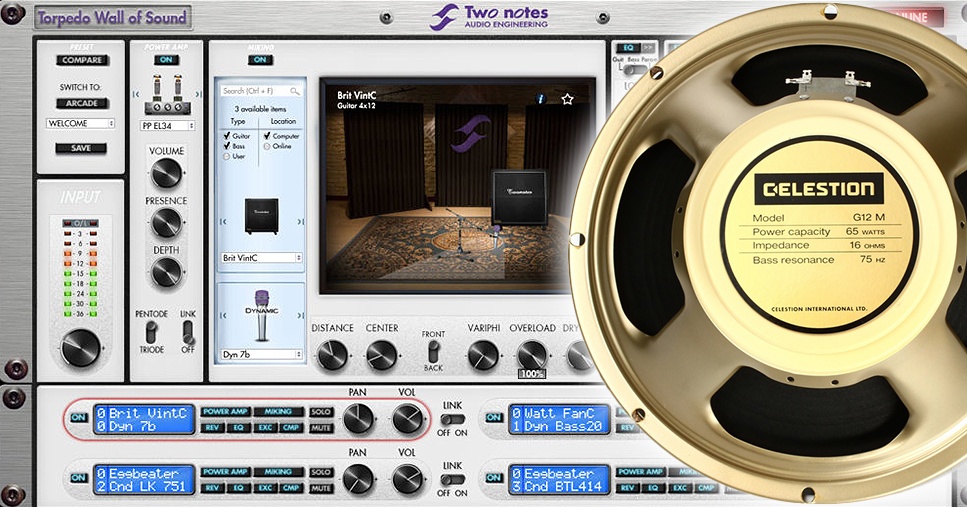The image size is (967, 507).
Task: Click the search magnifier icon
Action: (x=297, y=91)
